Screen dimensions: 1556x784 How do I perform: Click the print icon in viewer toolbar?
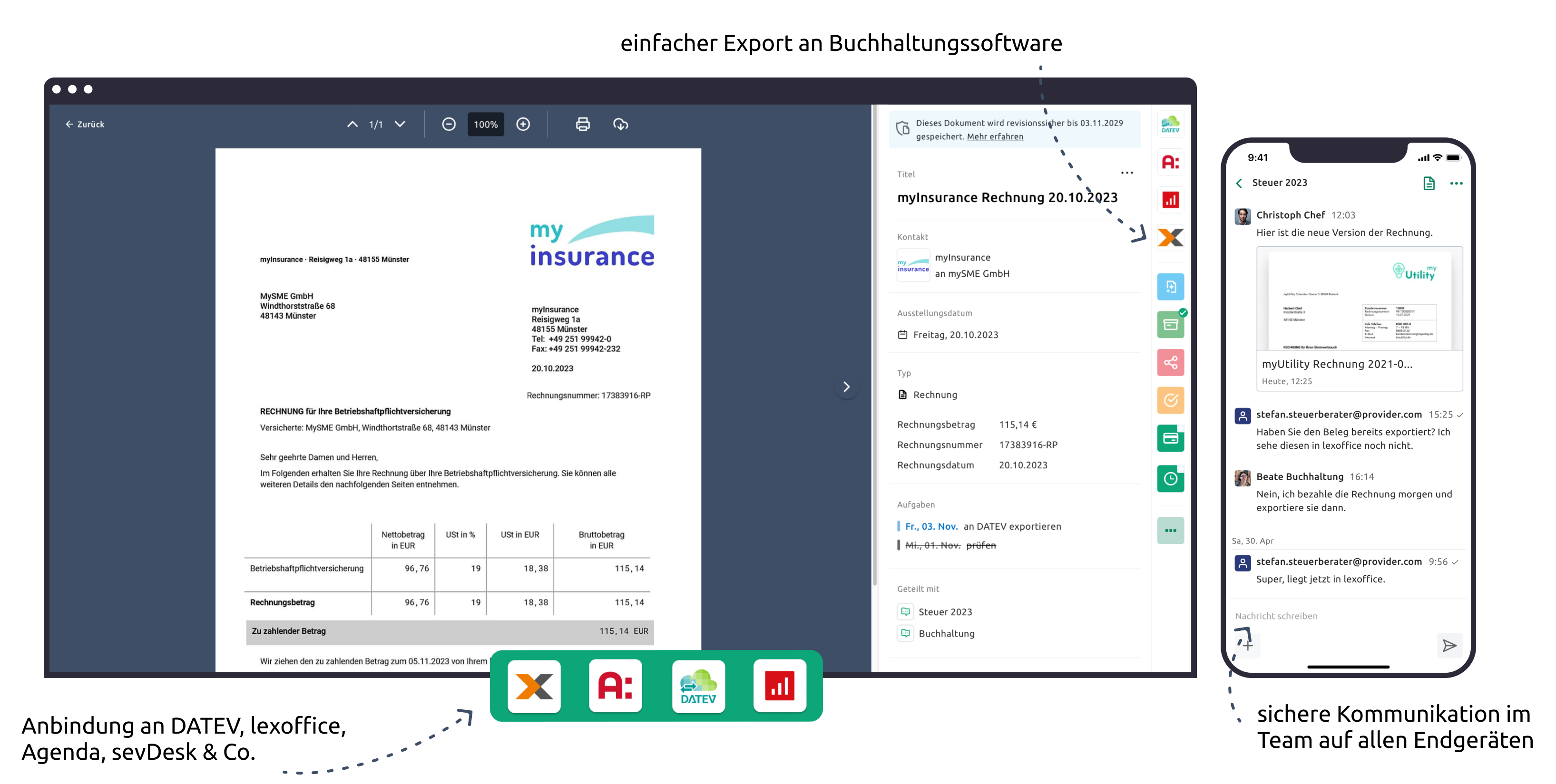coord(582,125)
